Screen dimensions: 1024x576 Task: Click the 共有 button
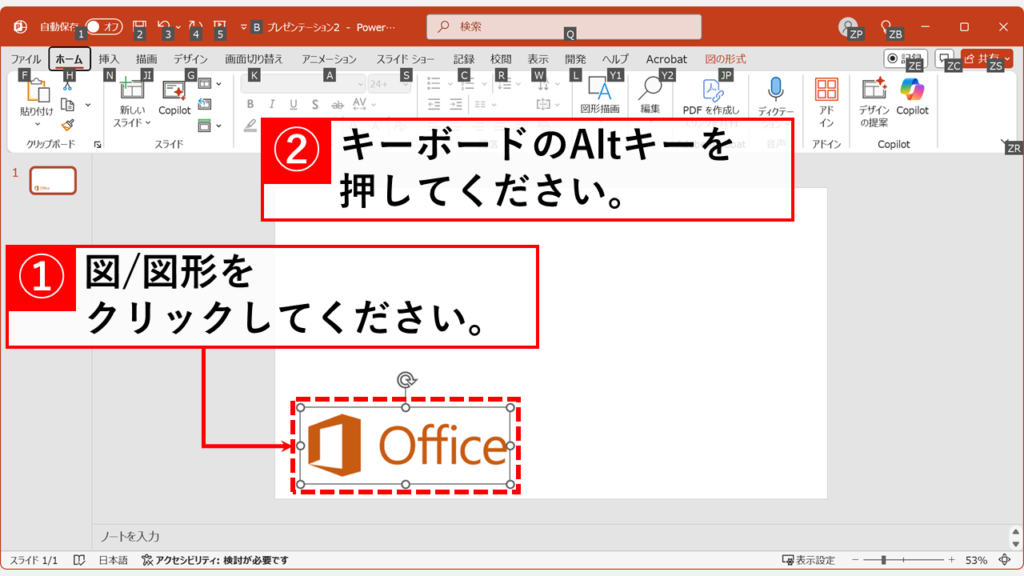point(986,58)
